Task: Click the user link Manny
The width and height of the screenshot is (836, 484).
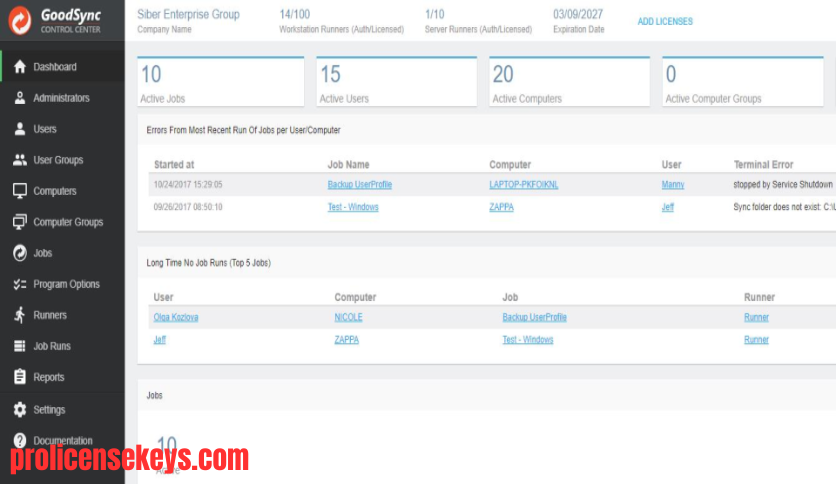Action: pyautogui.click(x=673, y=184)
